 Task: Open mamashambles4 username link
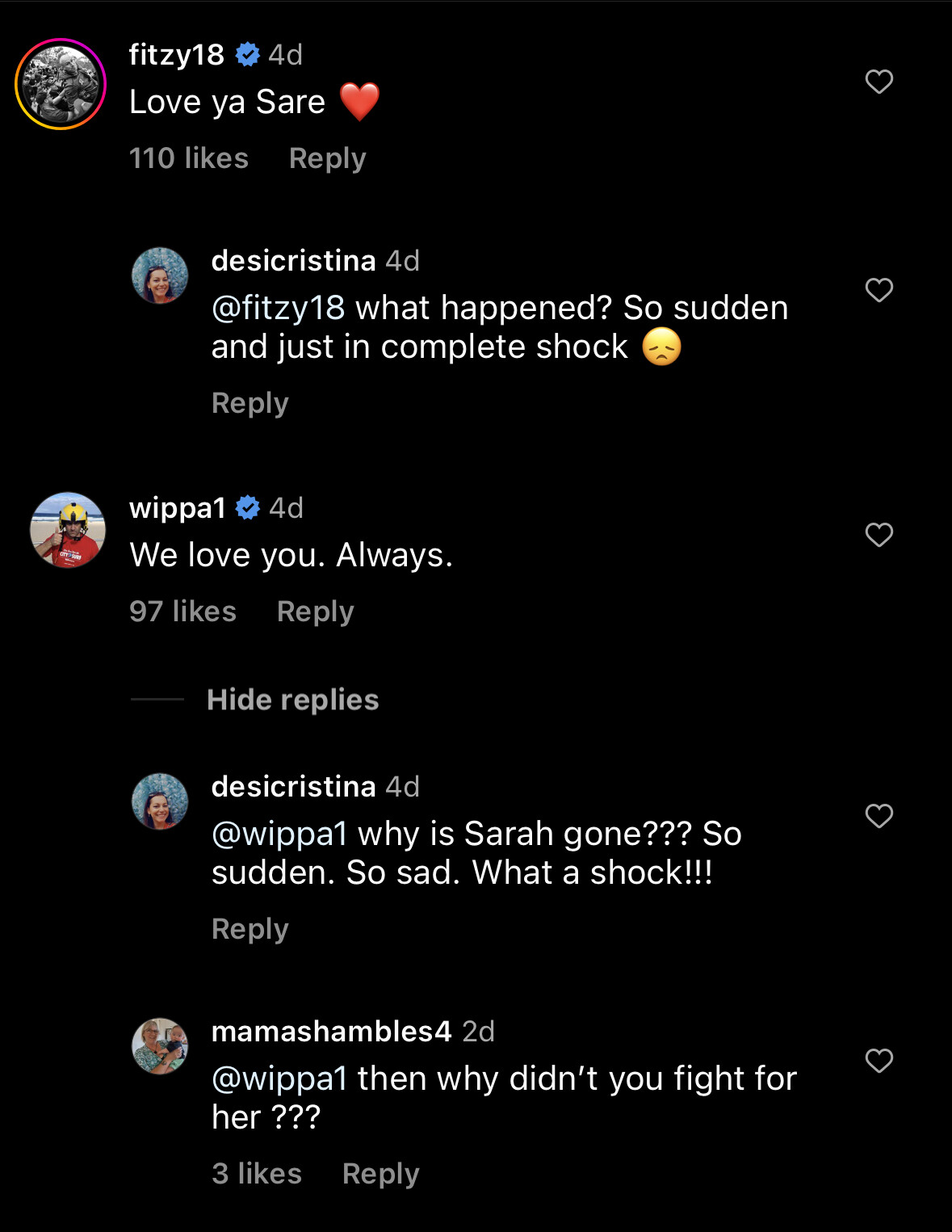331,1032
